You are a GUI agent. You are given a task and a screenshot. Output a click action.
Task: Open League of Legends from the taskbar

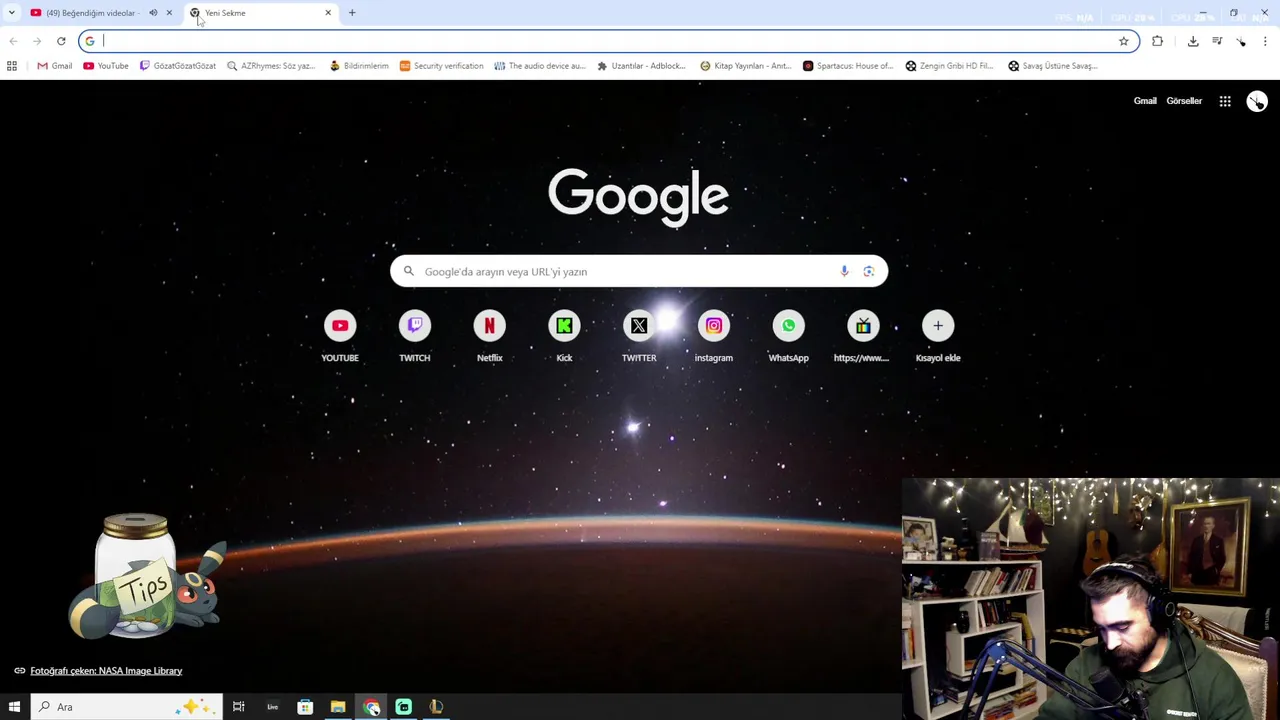click(x=436, y=707)
